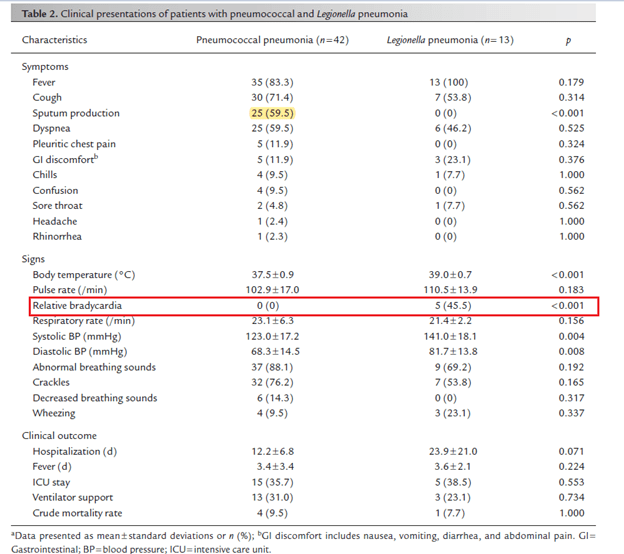Click the Symptoms section heading
Viewport: 624px width, 554px height.
[x=45, y=67]
